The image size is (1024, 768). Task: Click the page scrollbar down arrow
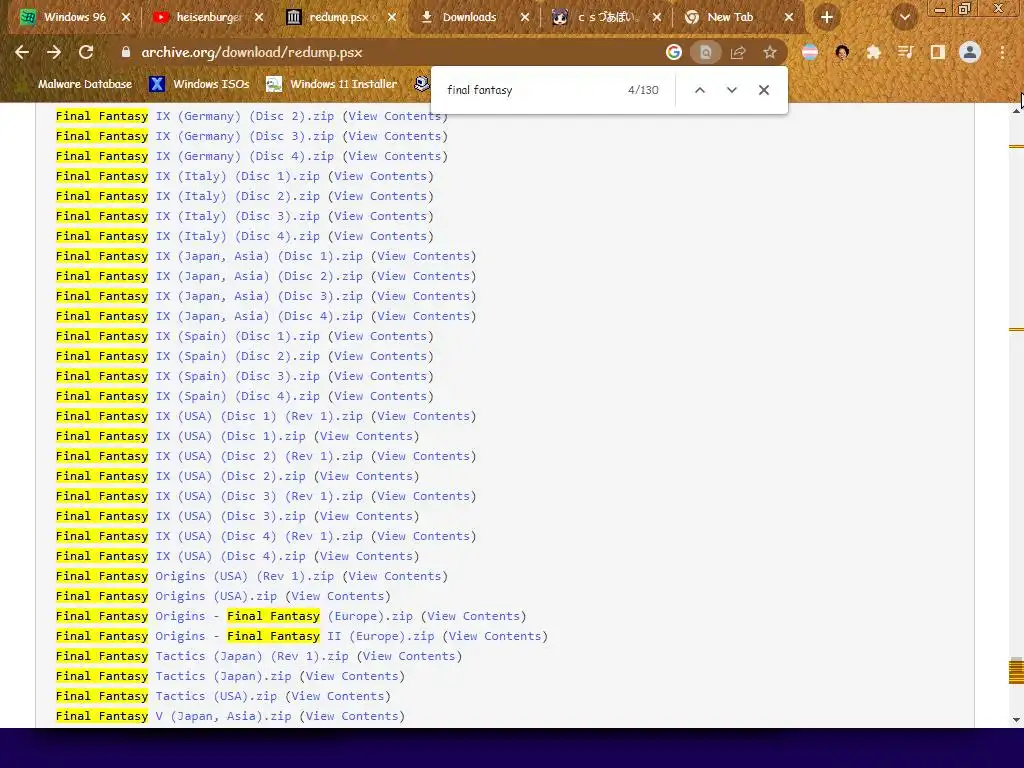1016,720
